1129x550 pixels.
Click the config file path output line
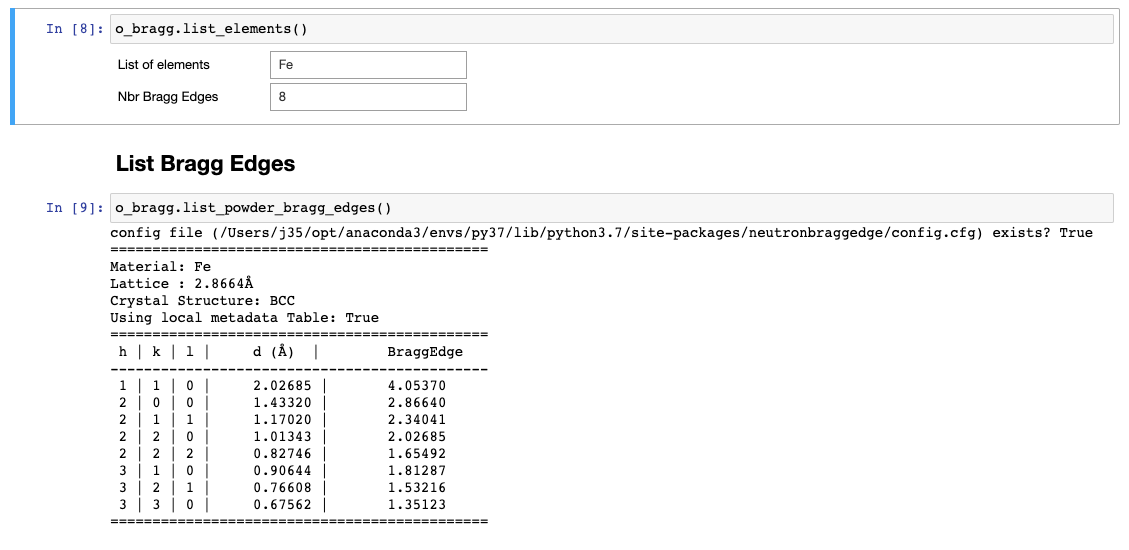[600, 233]
